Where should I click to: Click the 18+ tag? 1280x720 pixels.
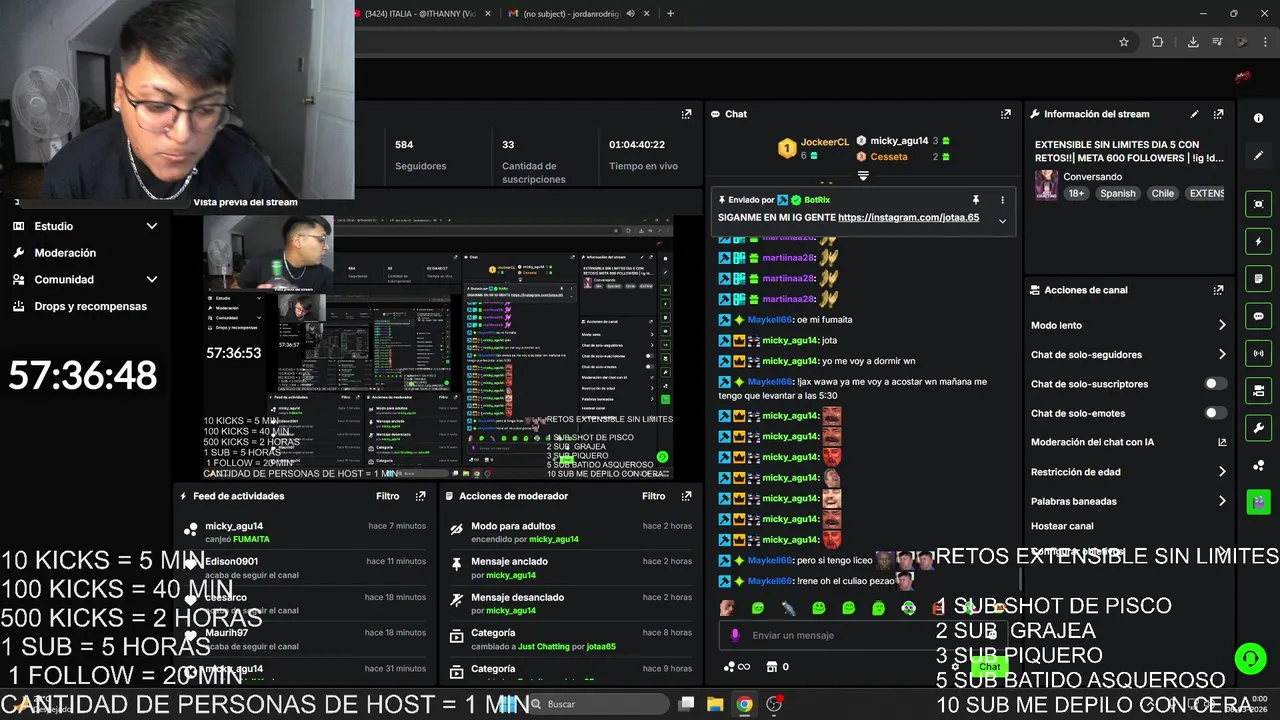(1075, 193)
